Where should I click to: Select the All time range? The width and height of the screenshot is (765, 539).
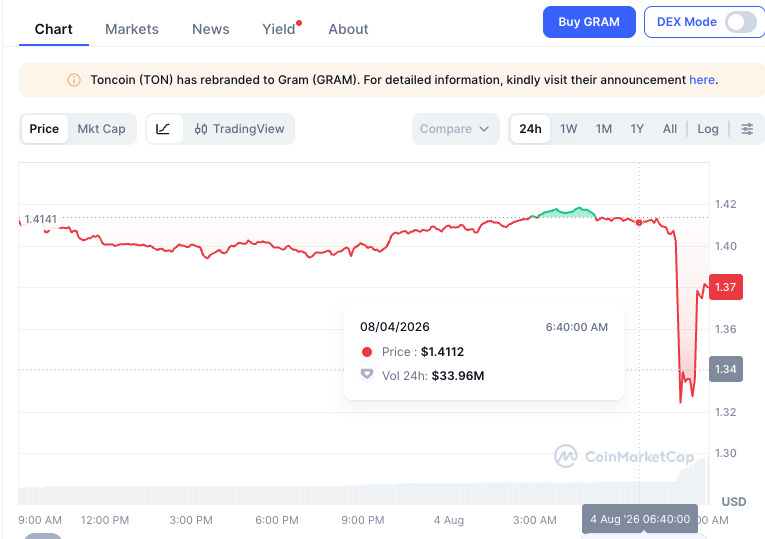point(669,129)
